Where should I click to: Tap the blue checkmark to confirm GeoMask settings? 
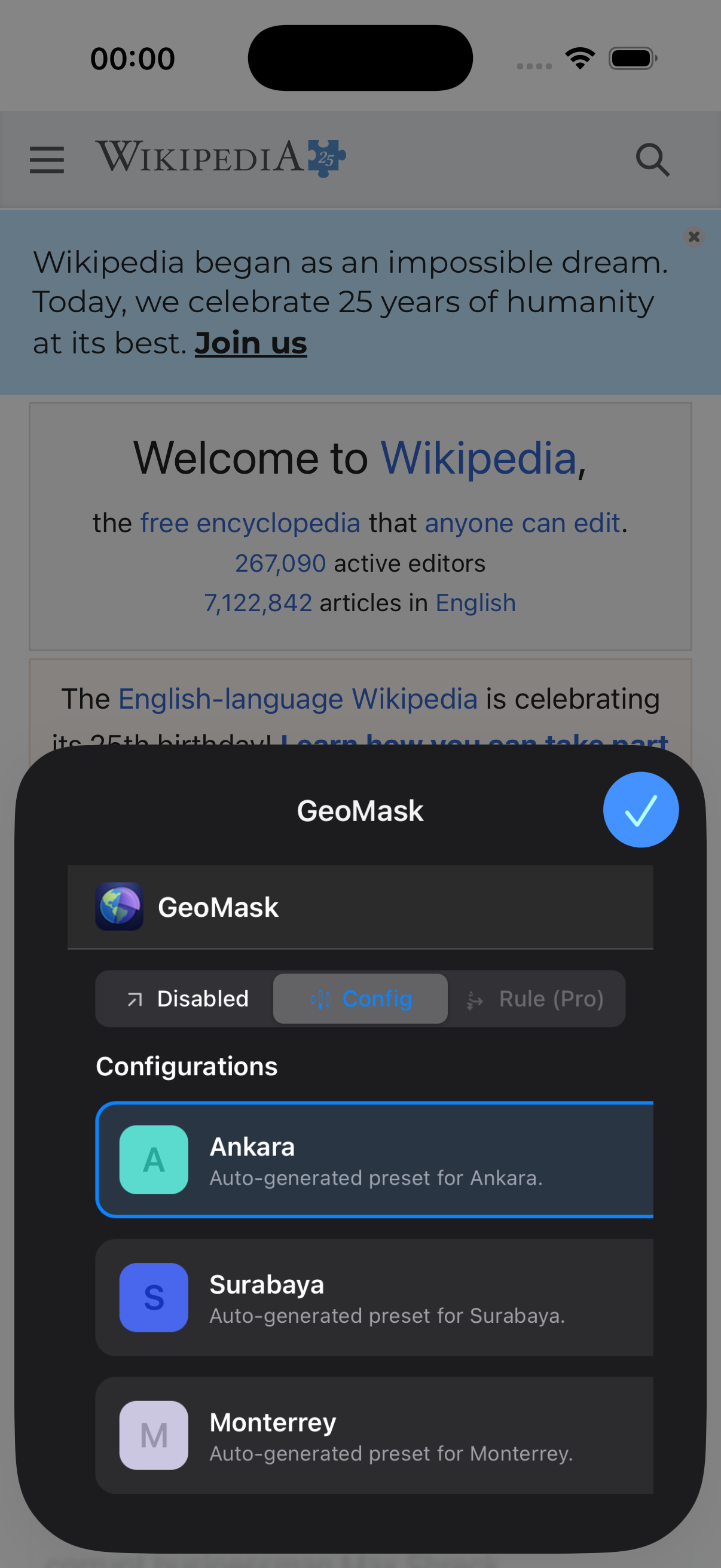click(x=641, y=810)
